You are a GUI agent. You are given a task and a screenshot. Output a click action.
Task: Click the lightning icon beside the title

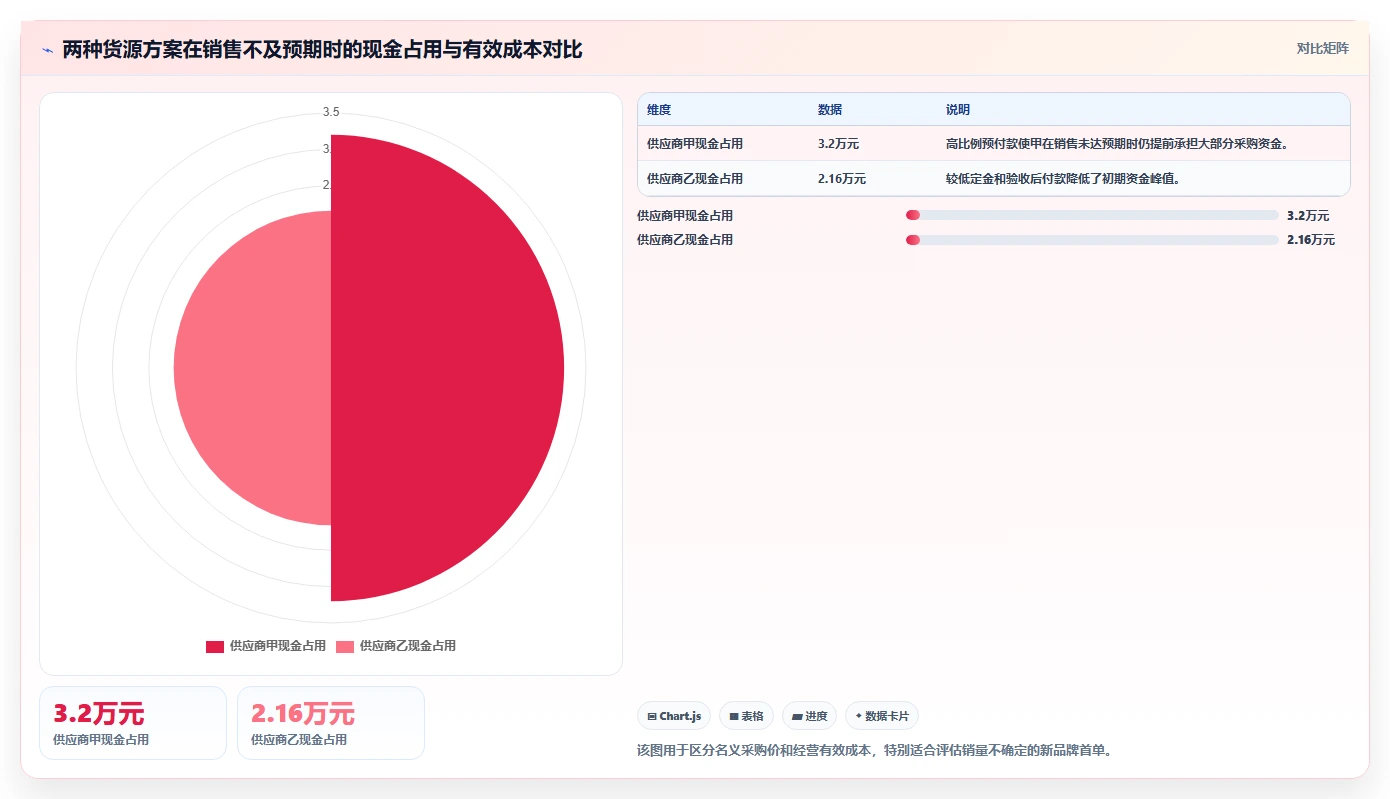point(47,50)
